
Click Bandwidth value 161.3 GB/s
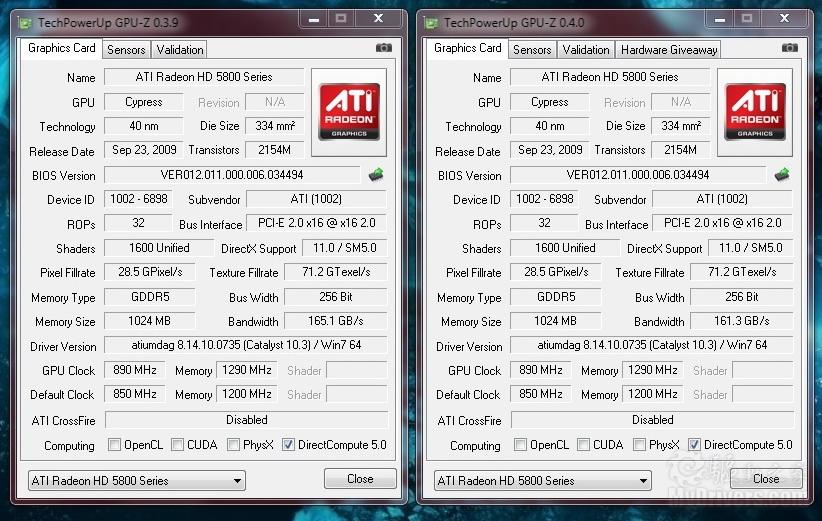point(741,321)
